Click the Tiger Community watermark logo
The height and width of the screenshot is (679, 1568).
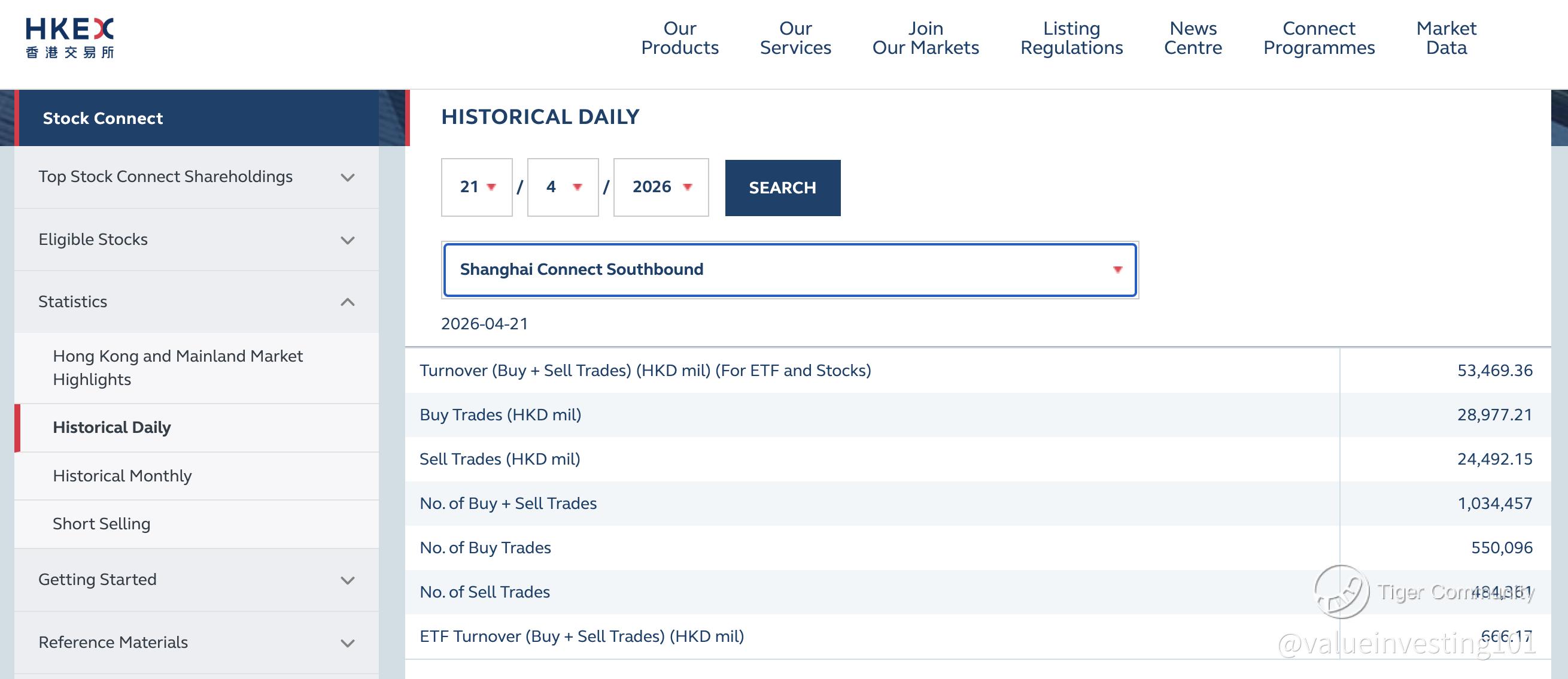(x=1342, y=592)
